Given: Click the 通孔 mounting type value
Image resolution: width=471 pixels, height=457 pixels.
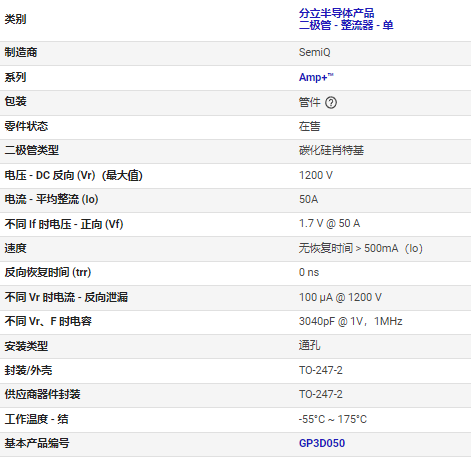Looking at the screenshot, I should pos(309,345).
